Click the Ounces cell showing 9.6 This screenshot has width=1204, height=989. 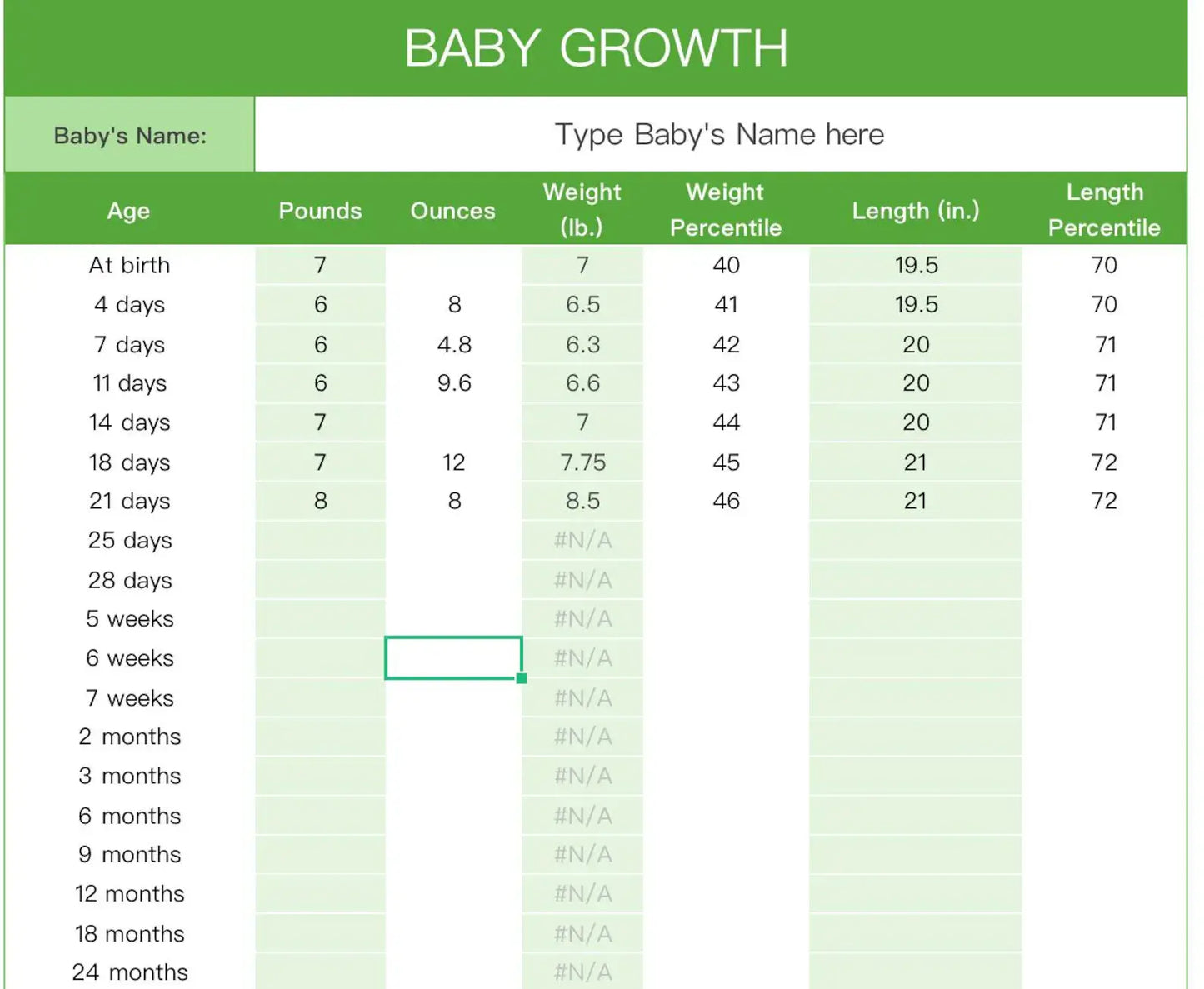coord(454,383)
